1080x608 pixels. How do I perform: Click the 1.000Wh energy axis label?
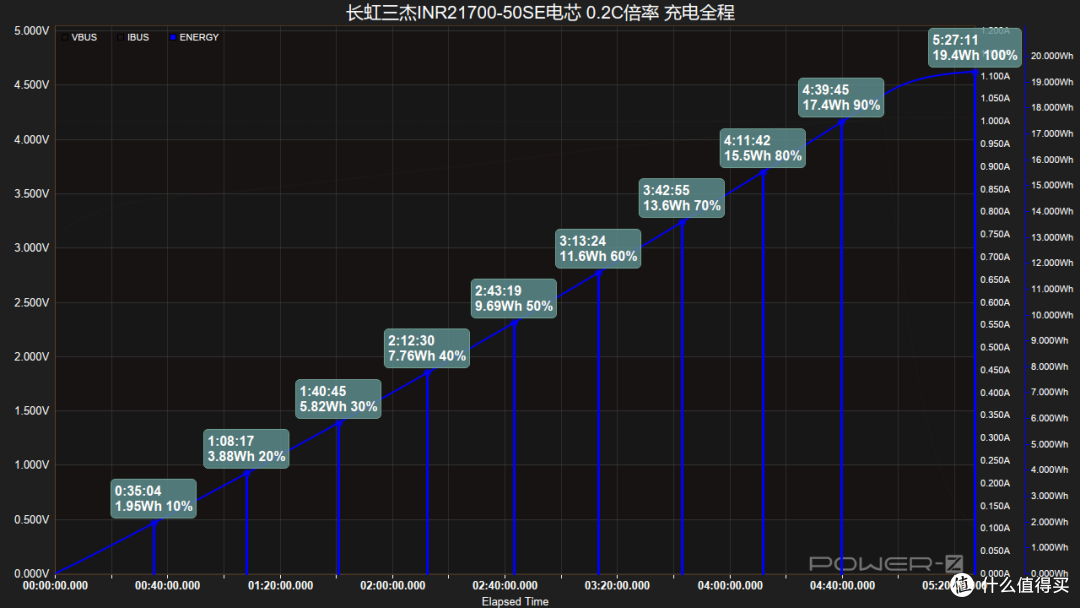[x=1050, y=547]
